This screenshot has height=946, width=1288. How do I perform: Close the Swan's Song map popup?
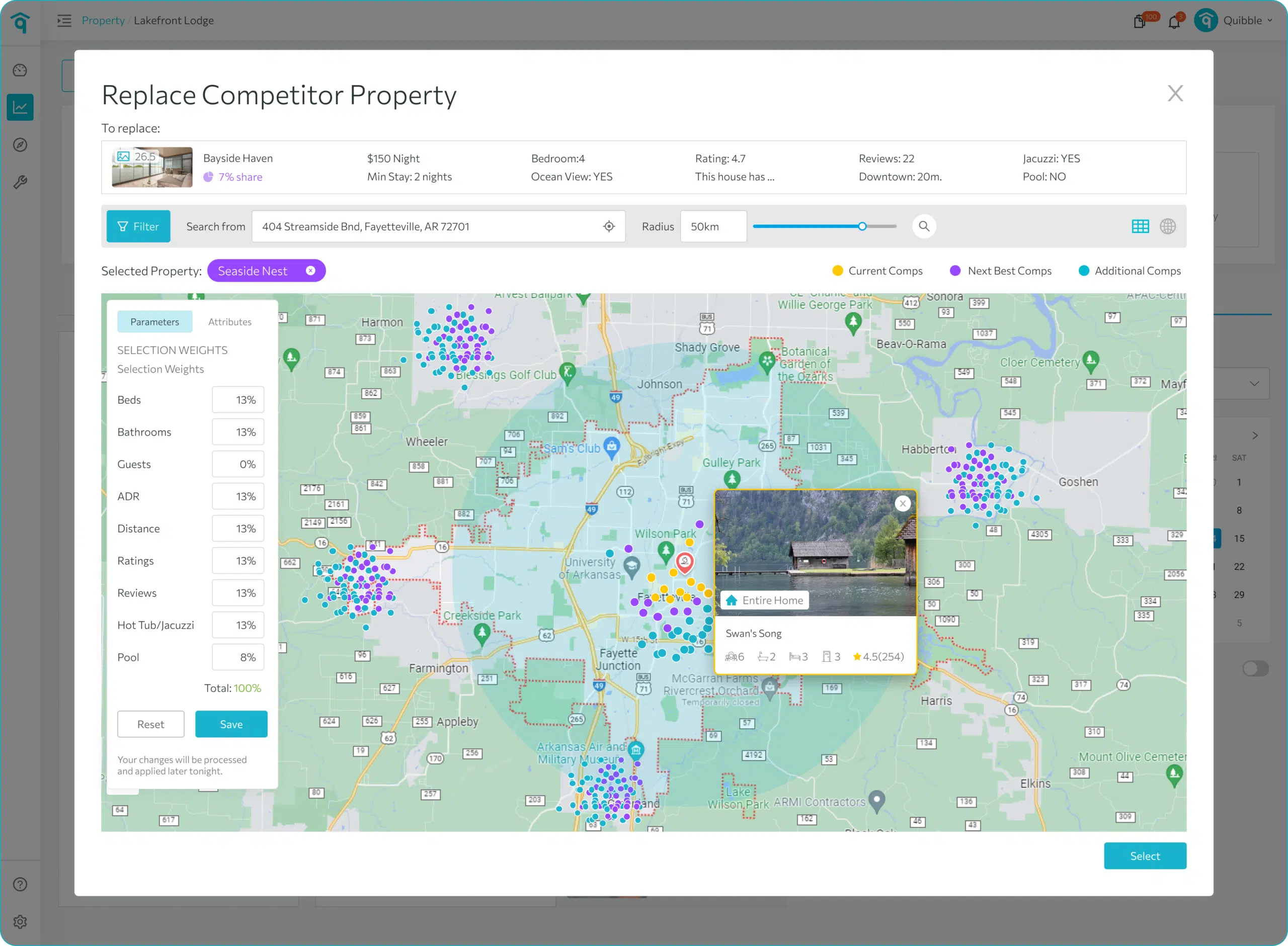(x=903, y=503)
